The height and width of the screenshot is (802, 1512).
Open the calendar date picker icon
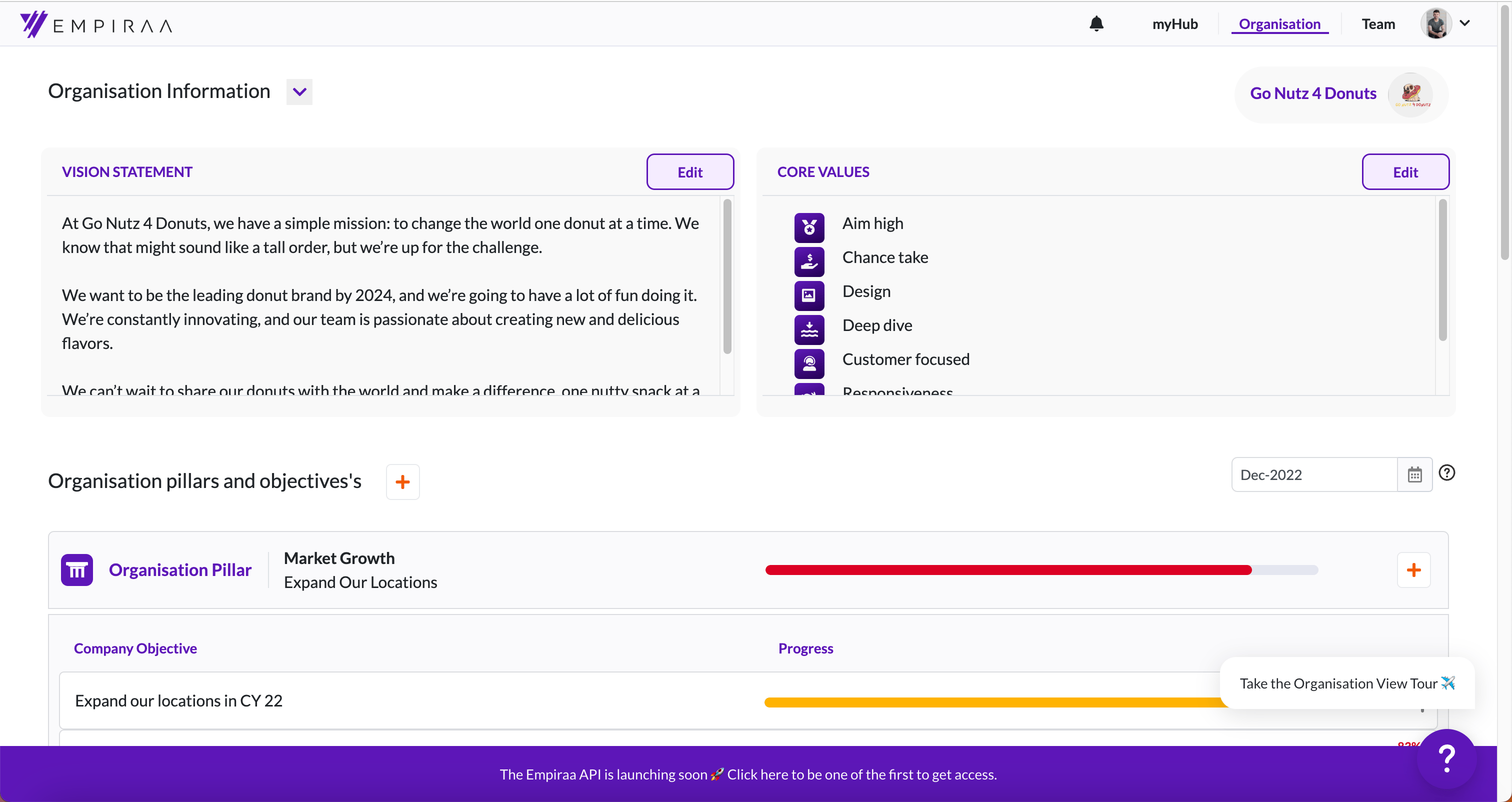(x=1414, y=474)
